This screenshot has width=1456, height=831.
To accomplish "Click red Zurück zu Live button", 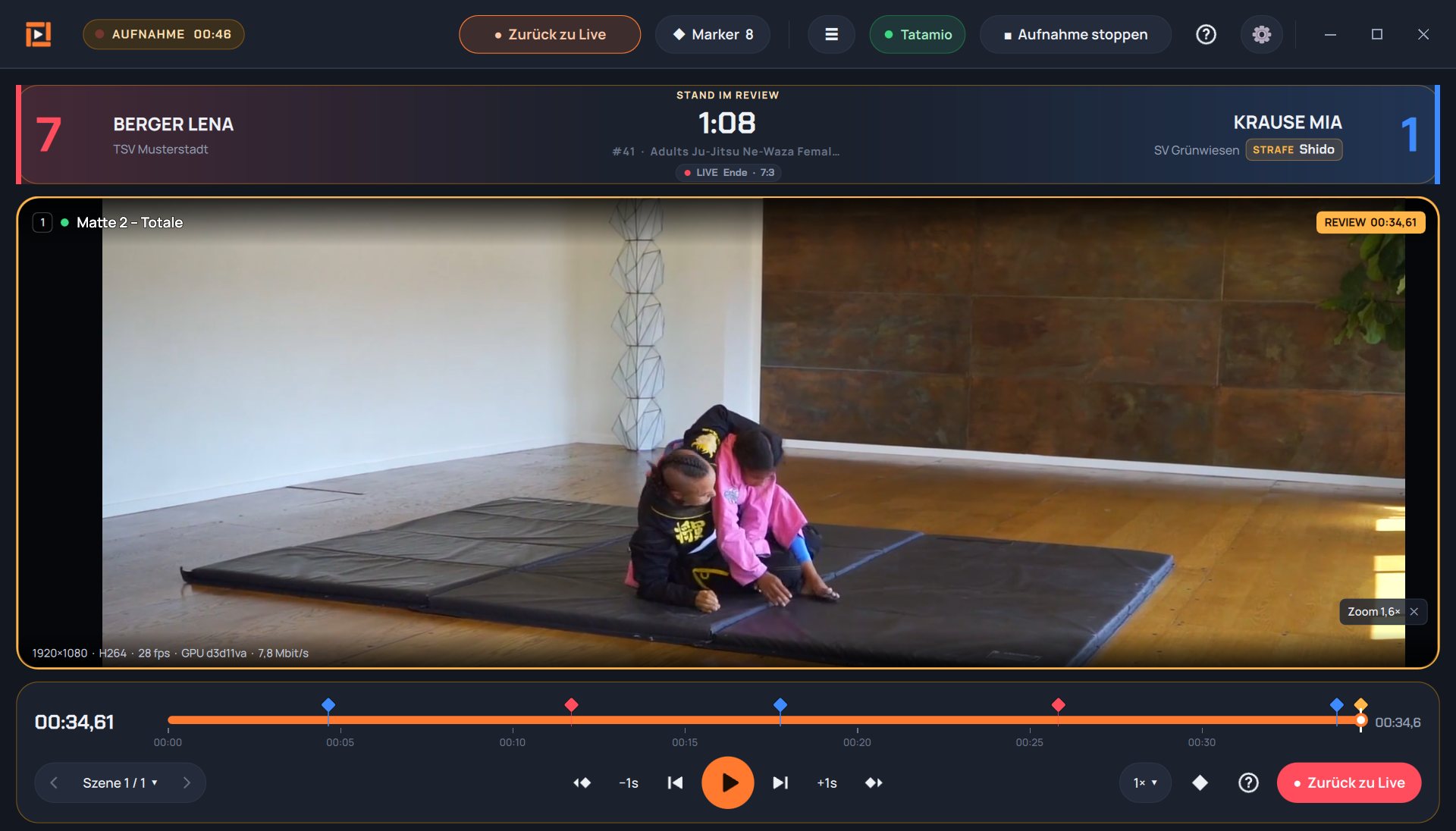I will [1348, 782].
